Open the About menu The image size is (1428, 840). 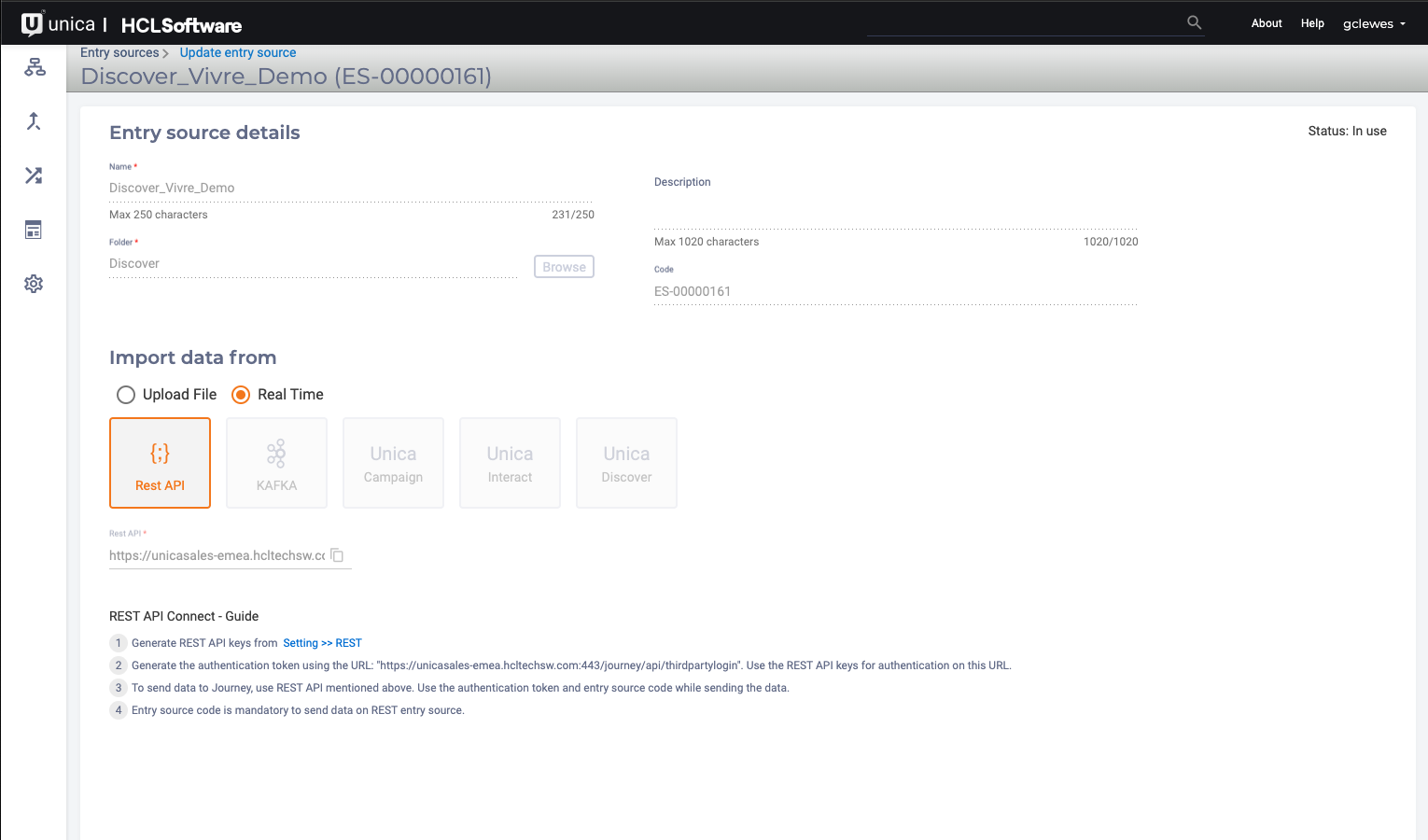click(1267, 23)
